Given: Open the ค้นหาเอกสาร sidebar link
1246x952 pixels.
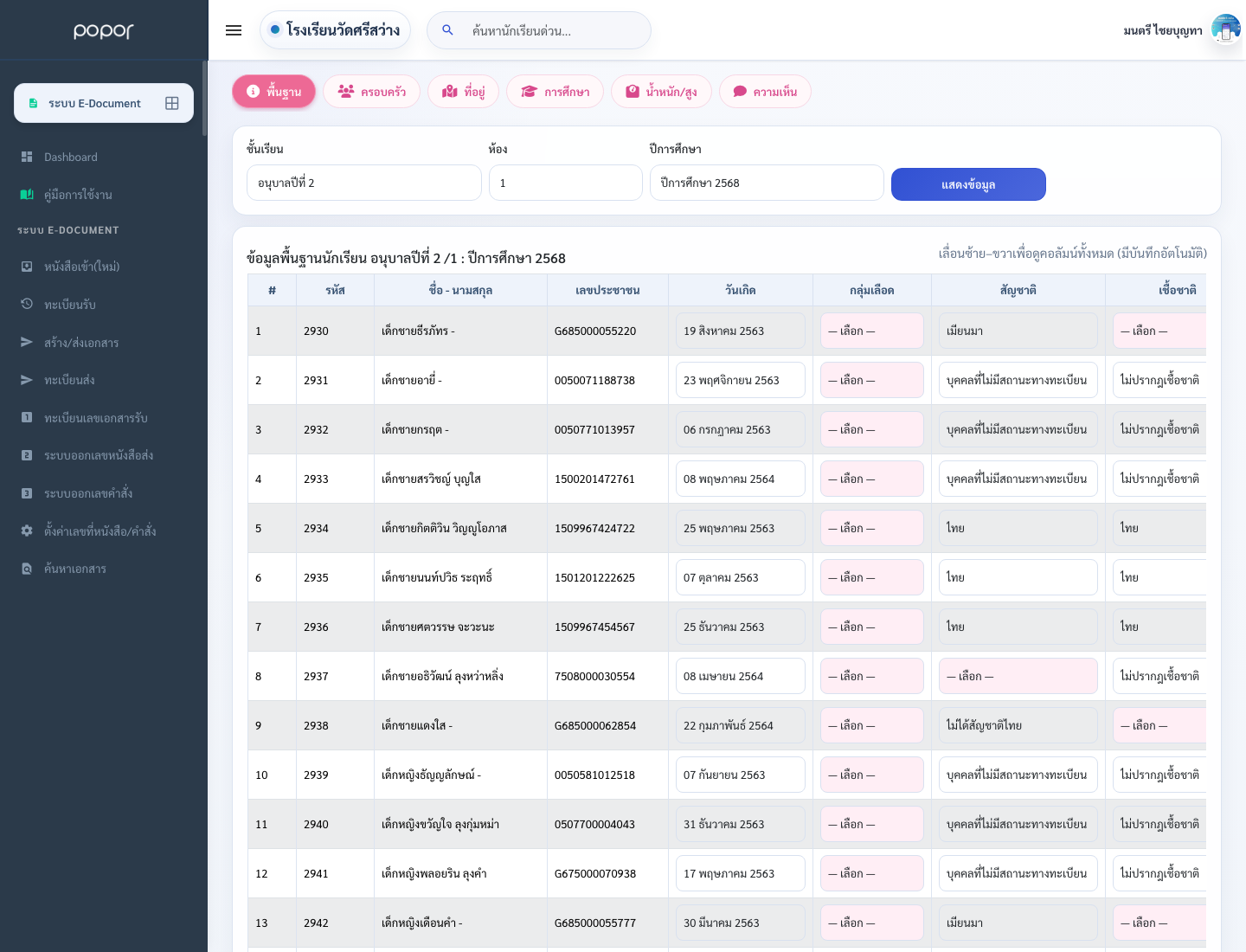Looking at the screenshot, I should point(75,569).
